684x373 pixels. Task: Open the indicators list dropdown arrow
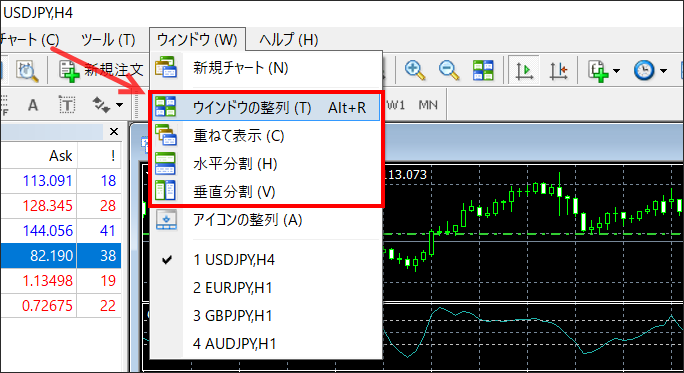pos(616,71)
